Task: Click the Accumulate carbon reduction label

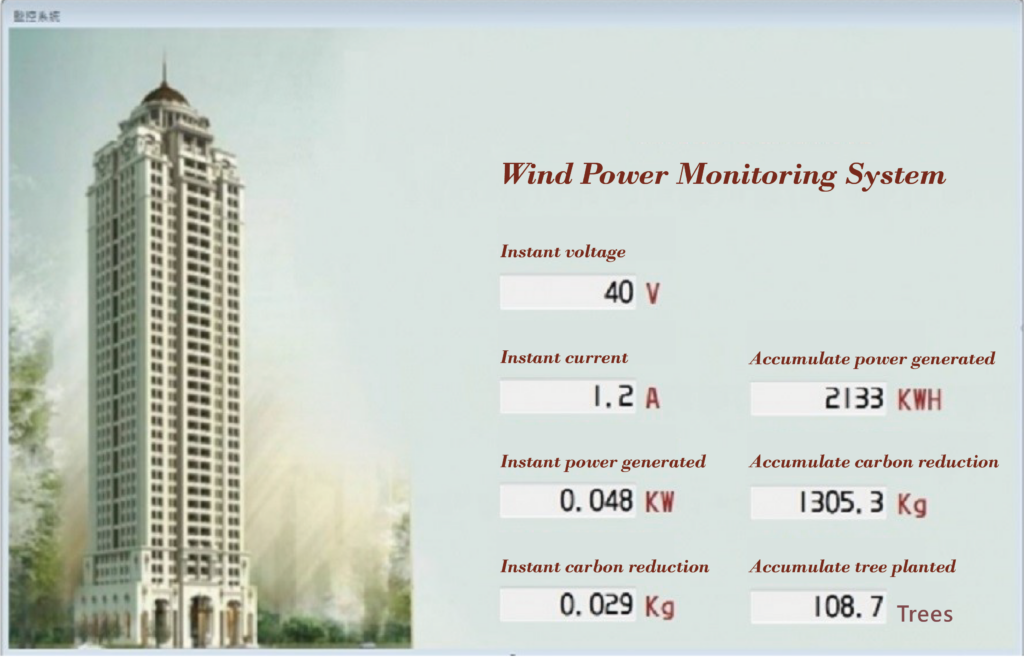Action: pyautogui.click(x=874, y=462)
